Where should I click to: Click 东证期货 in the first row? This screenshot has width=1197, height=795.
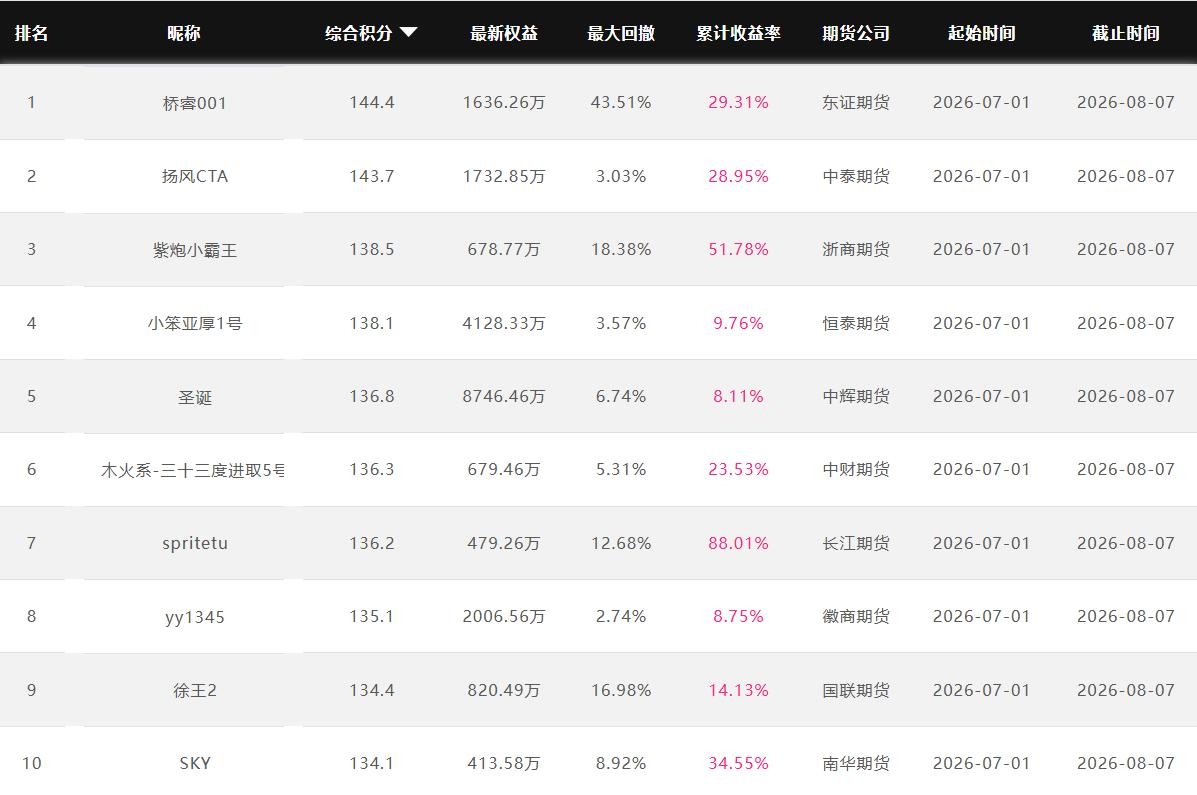pos(856,102)
